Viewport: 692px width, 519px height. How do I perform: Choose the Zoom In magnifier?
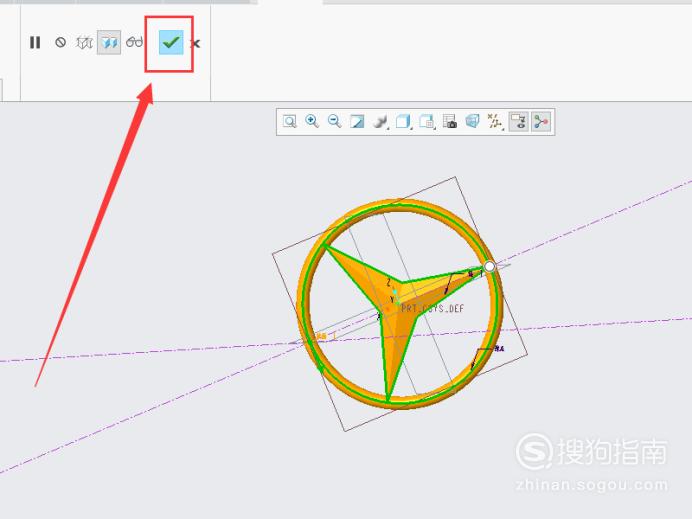(x=312, y=121)
